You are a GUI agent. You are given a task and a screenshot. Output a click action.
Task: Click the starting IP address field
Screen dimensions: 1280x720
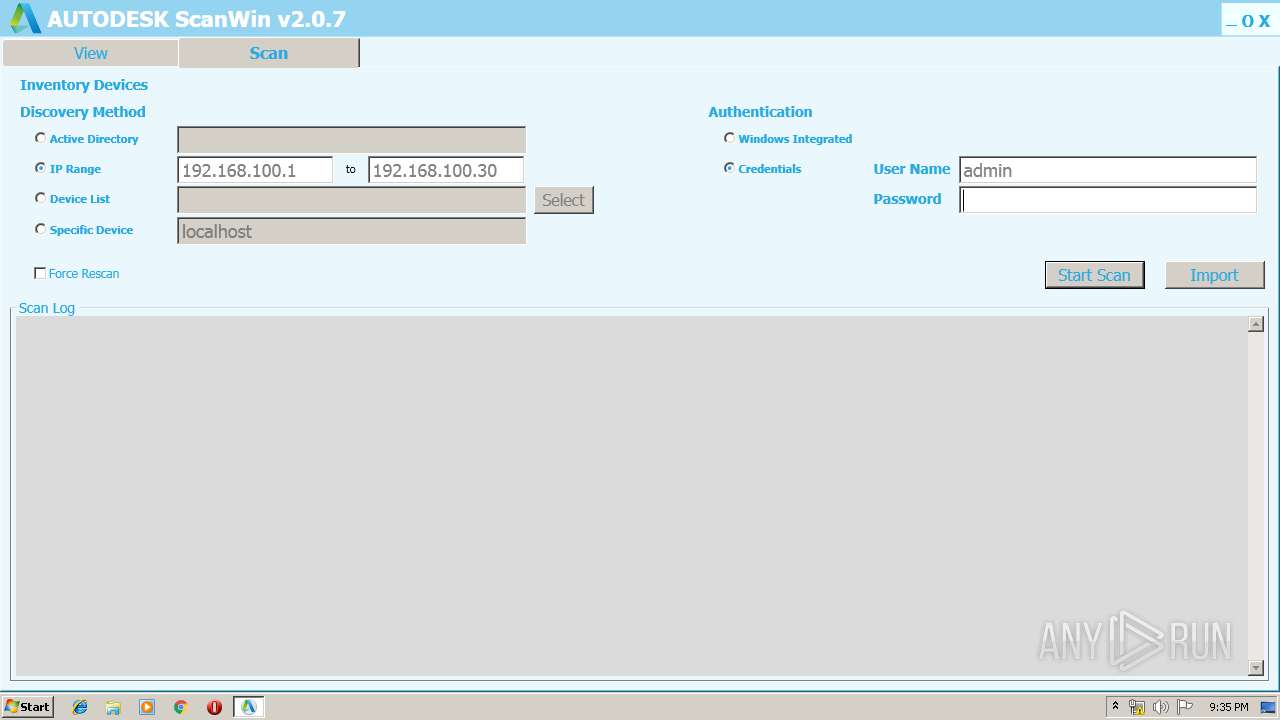tap(255, 170)
